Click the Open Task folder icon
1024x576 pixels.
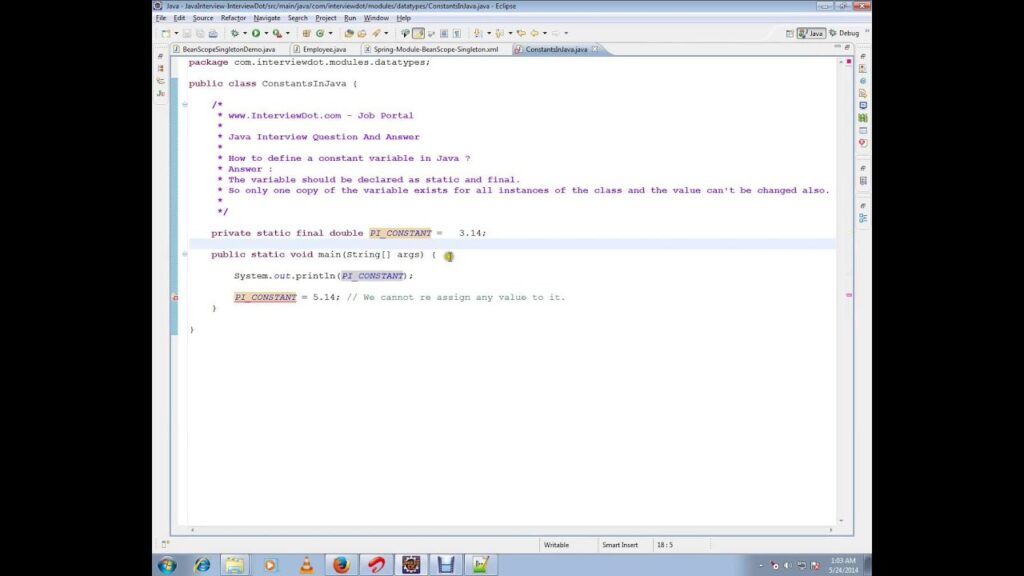click(x=362, y=33)
